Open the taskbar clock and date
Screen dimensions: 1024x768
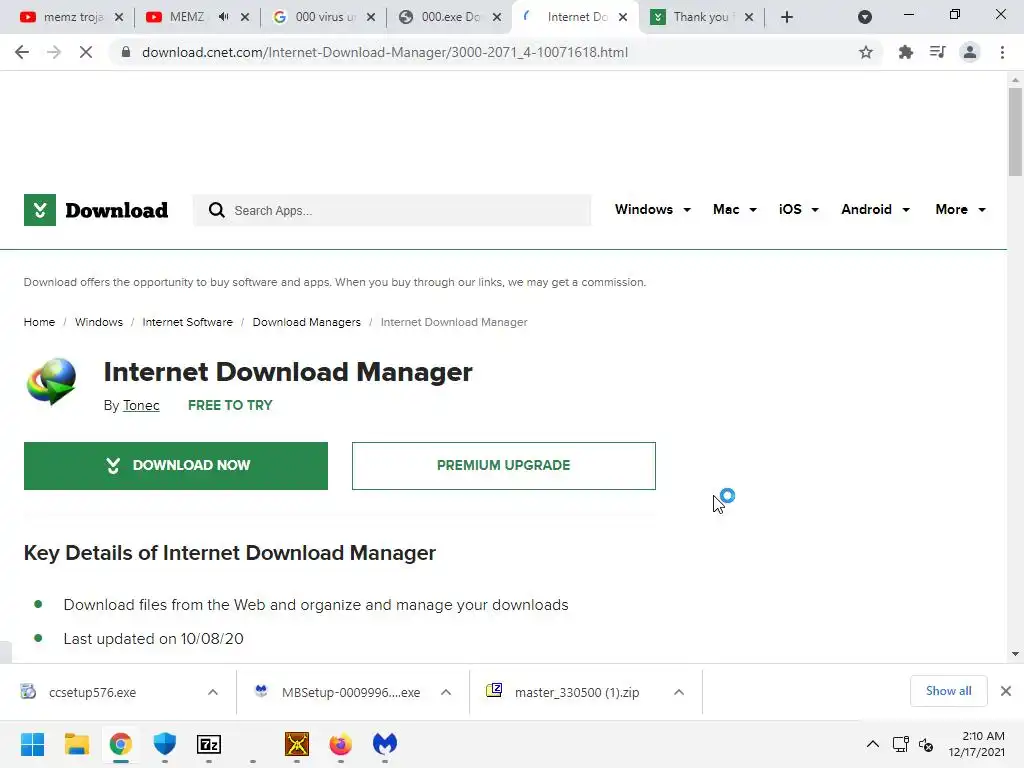(x=976, y=744)
